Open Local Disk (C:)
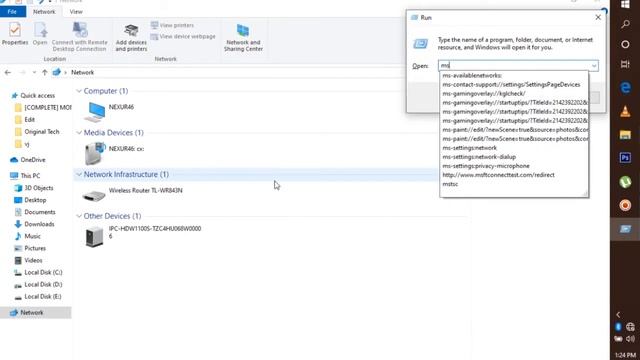 point(38,272)
